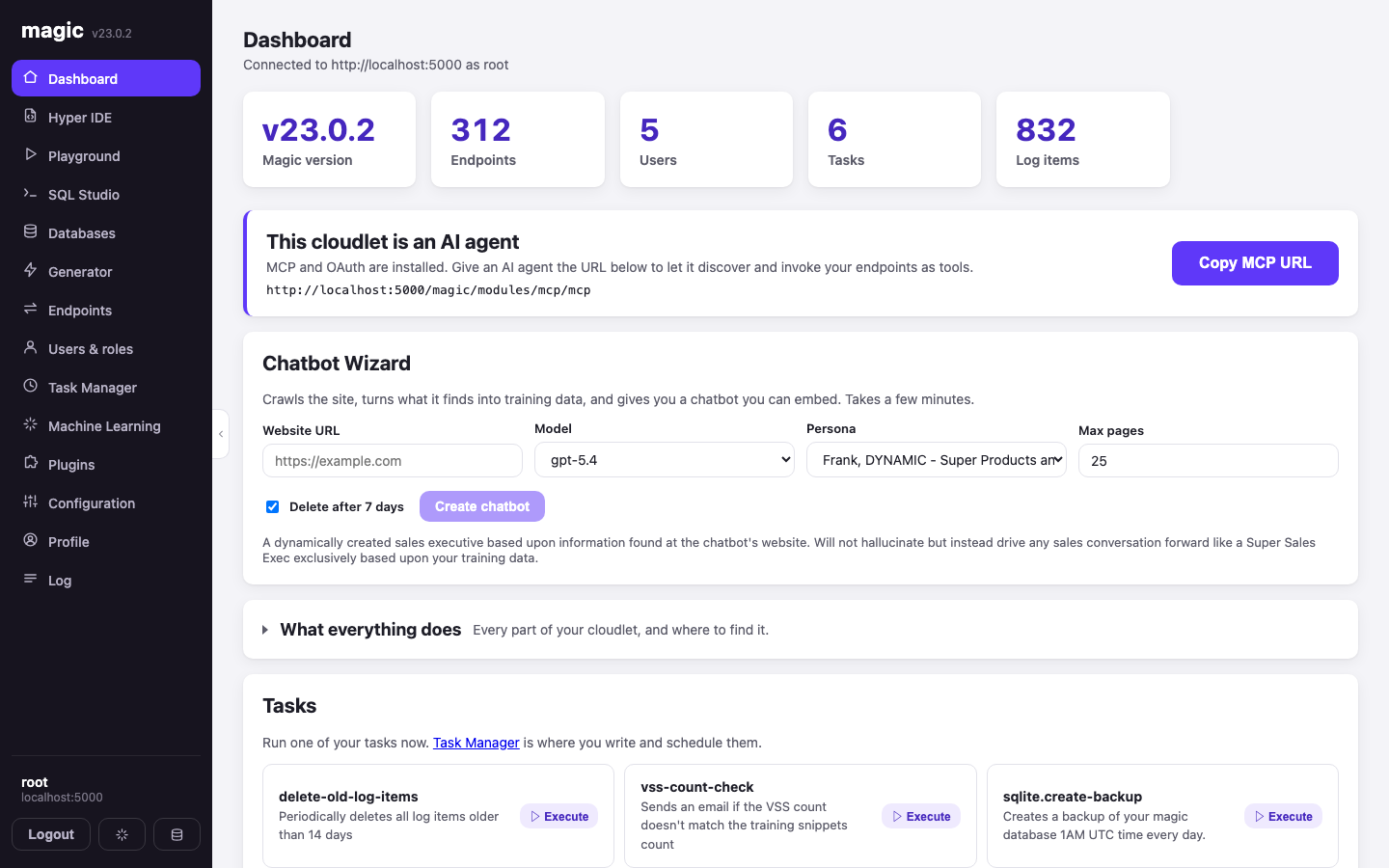The image size is (1389, 868).
Task: Click the Profile avatar icon
Action: pyautogui.click(x=31, y=541)
